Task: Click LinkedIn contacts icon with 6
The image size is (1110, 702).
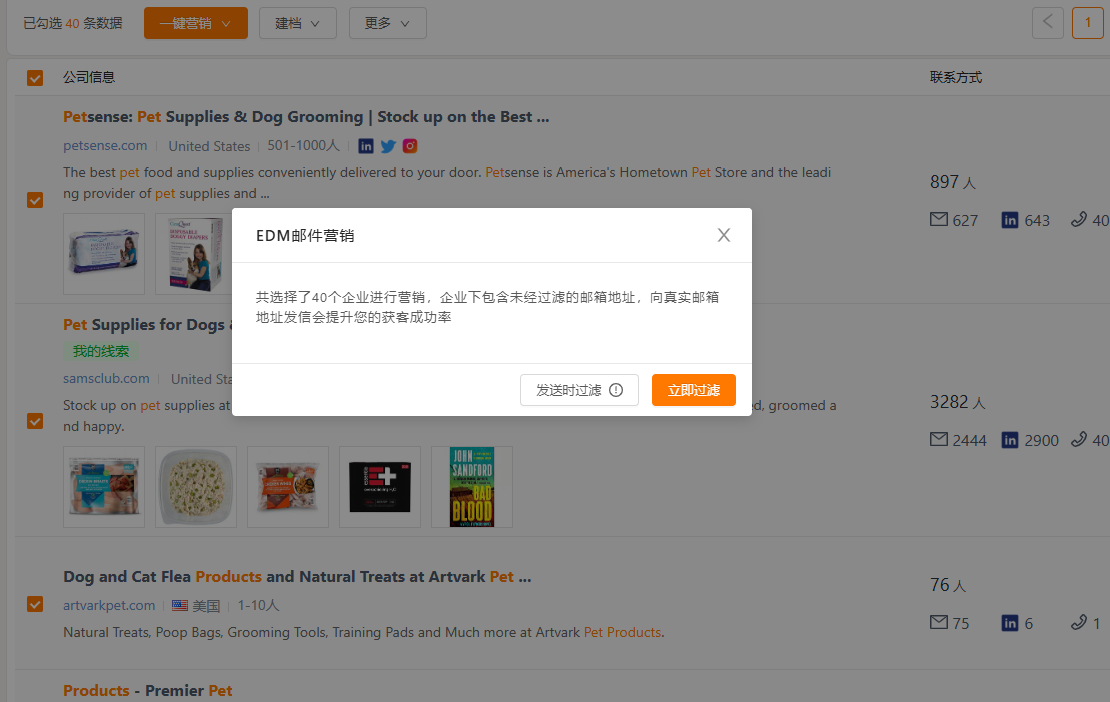Action: 1010,623
